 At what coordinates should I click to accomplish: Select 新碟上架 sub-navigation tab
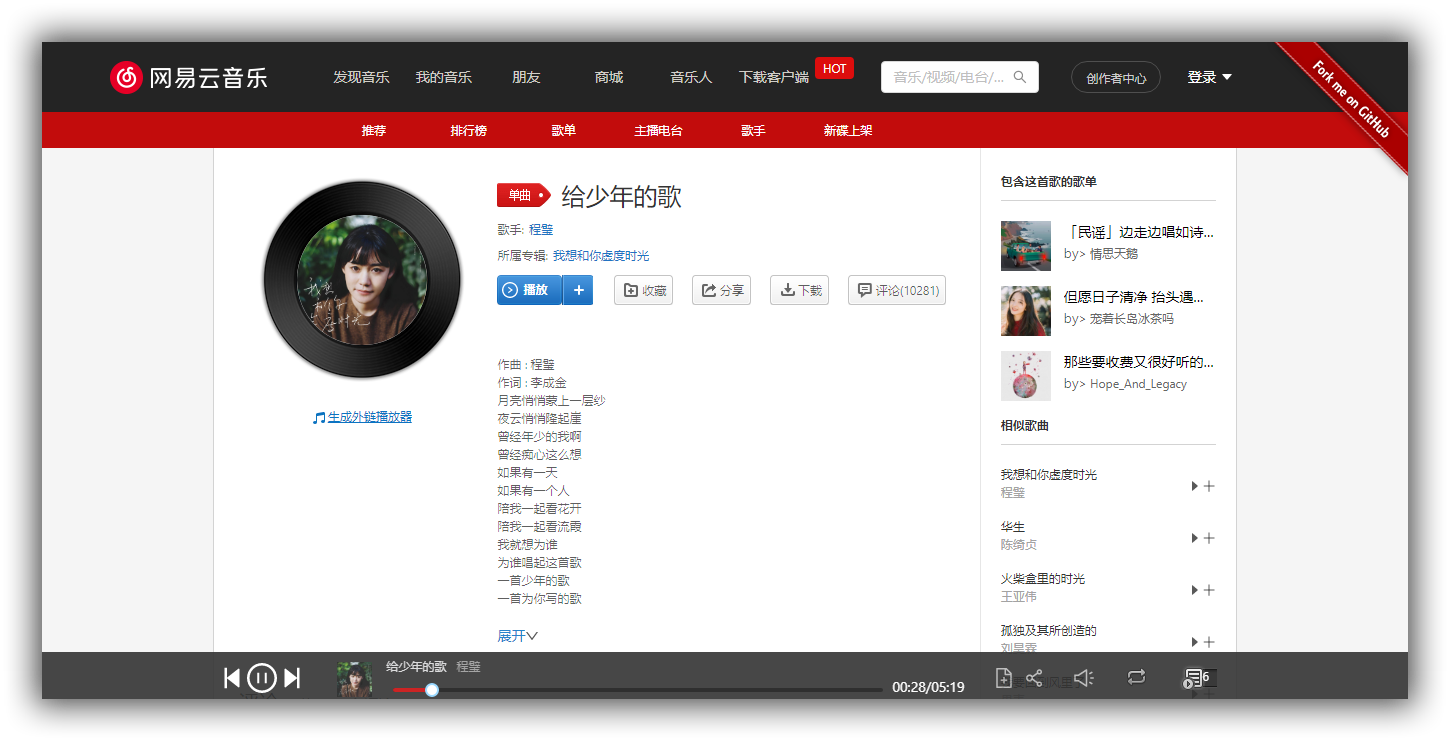point(848,130)
